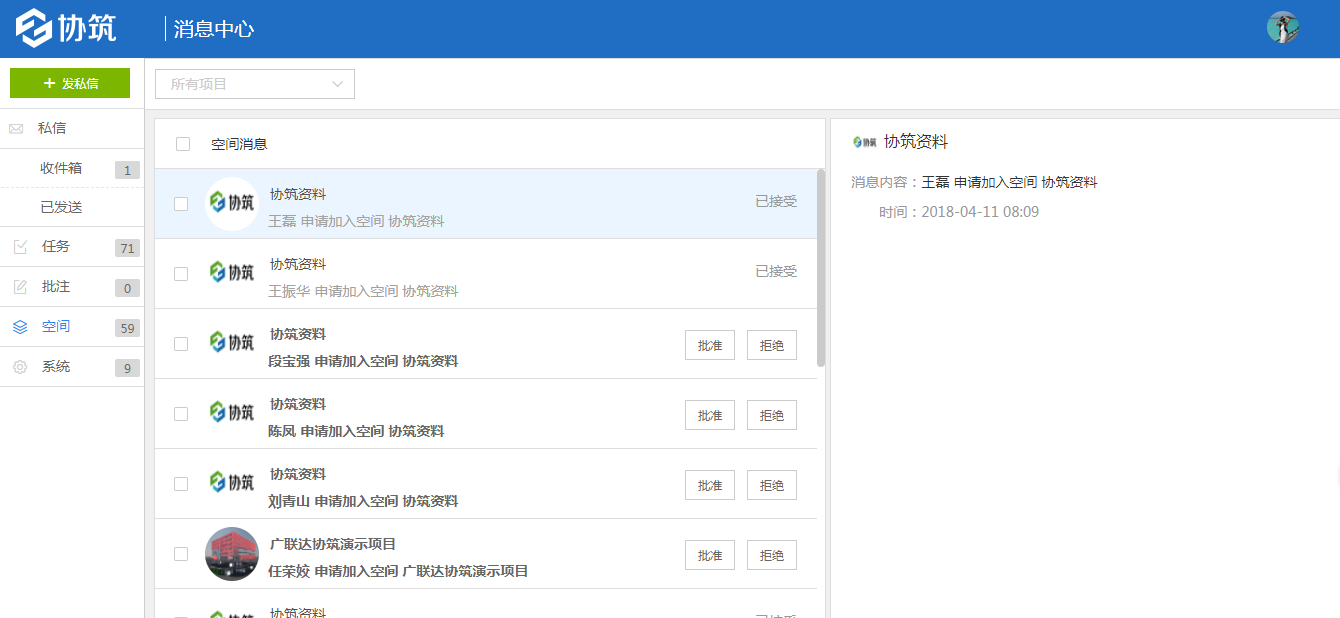This screenshot has height=618, width=1340.
Task: Select the 任务 task icon in sidebar
Action: coord(18,247)
